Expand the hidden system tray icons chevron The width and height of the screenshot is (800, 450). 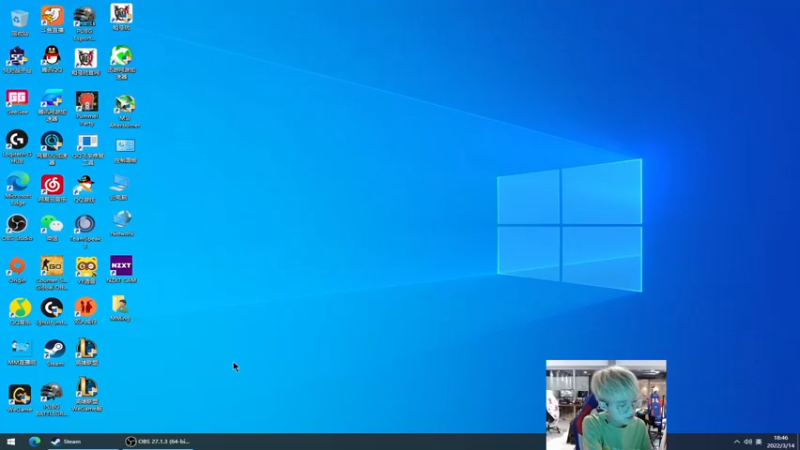pos(736,442)
